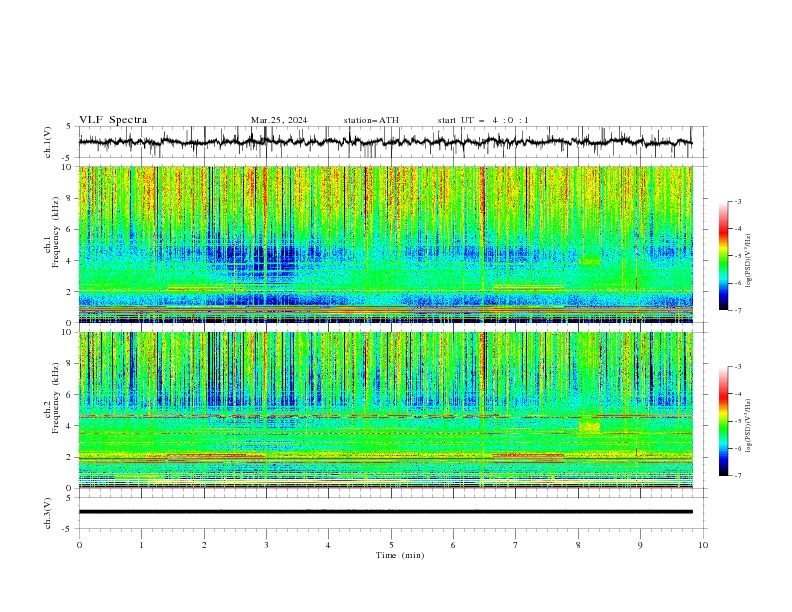Click the "5" tick on the ch.3(V) axis
The image size is (792, 612).
click(69, 498)
